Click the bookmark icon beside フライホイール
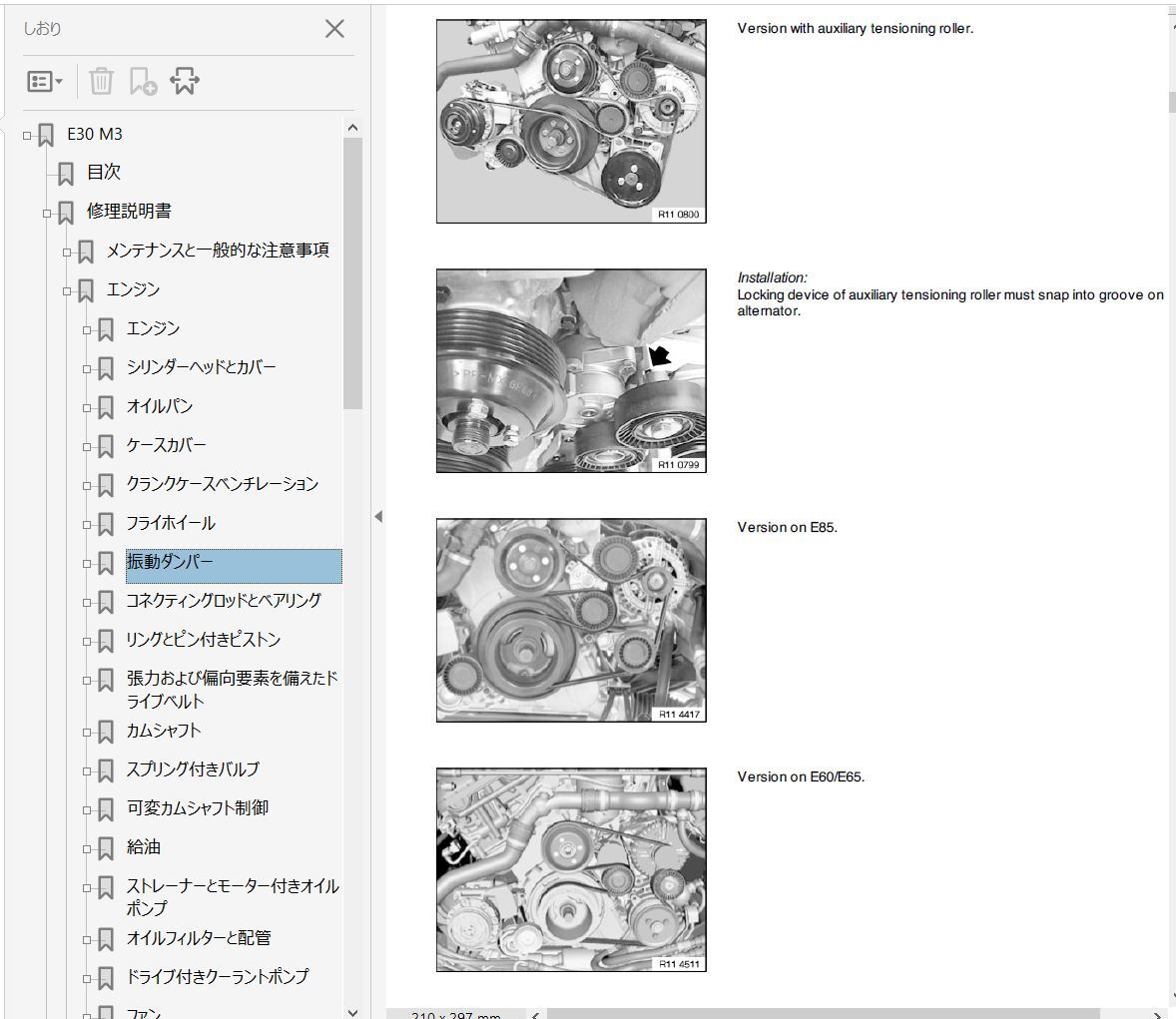Image resolution: width=1176 pixels, height=1019 pixels. [106, 525]
